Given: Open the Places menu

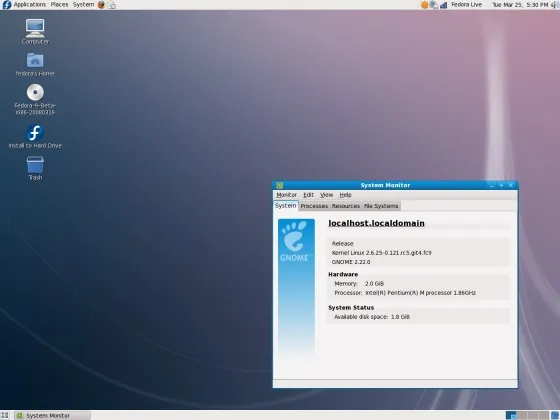Looking at the screenshot, I should [59, 5].
